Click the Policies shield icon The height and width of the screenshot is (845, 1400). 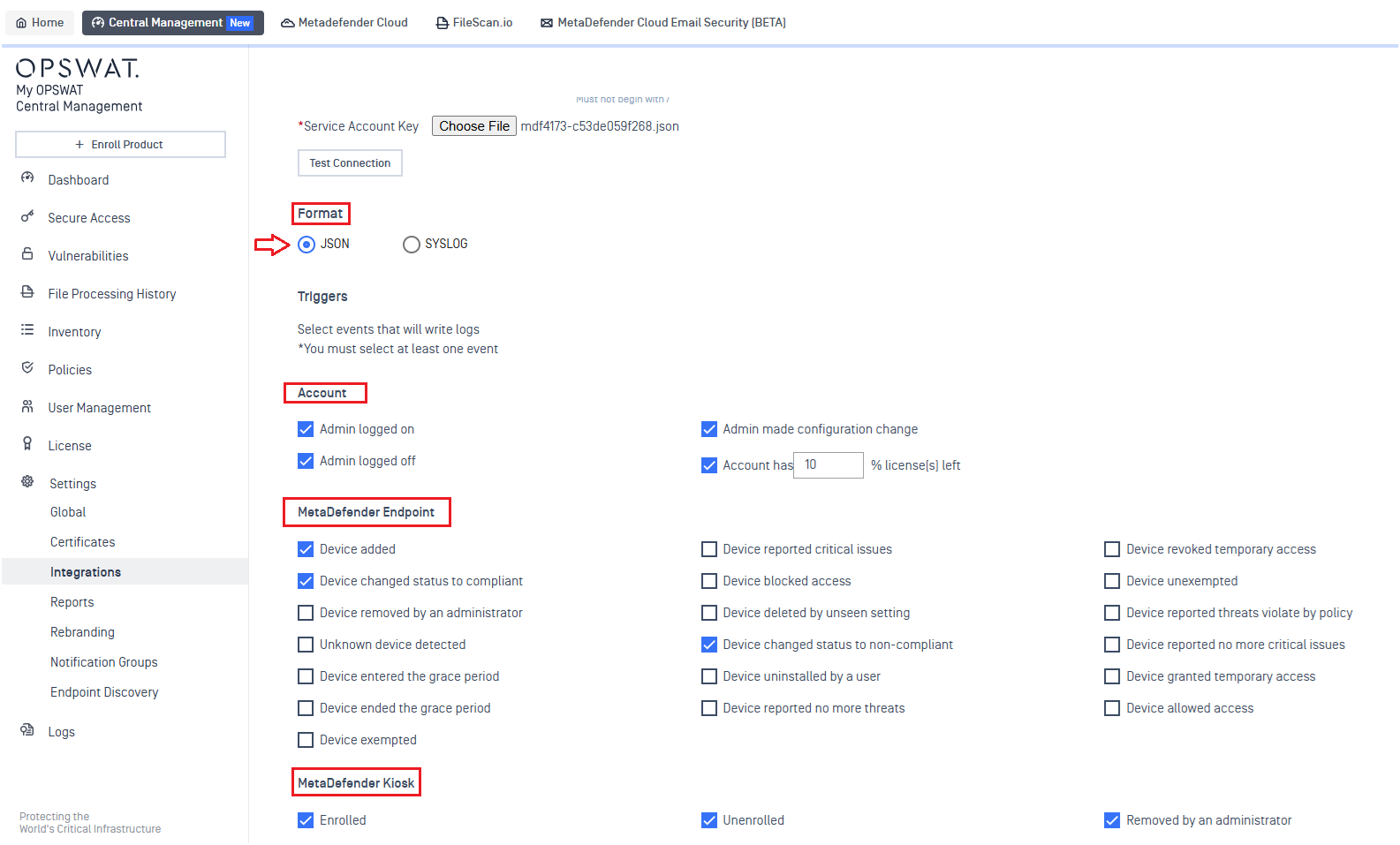[27, 368]
